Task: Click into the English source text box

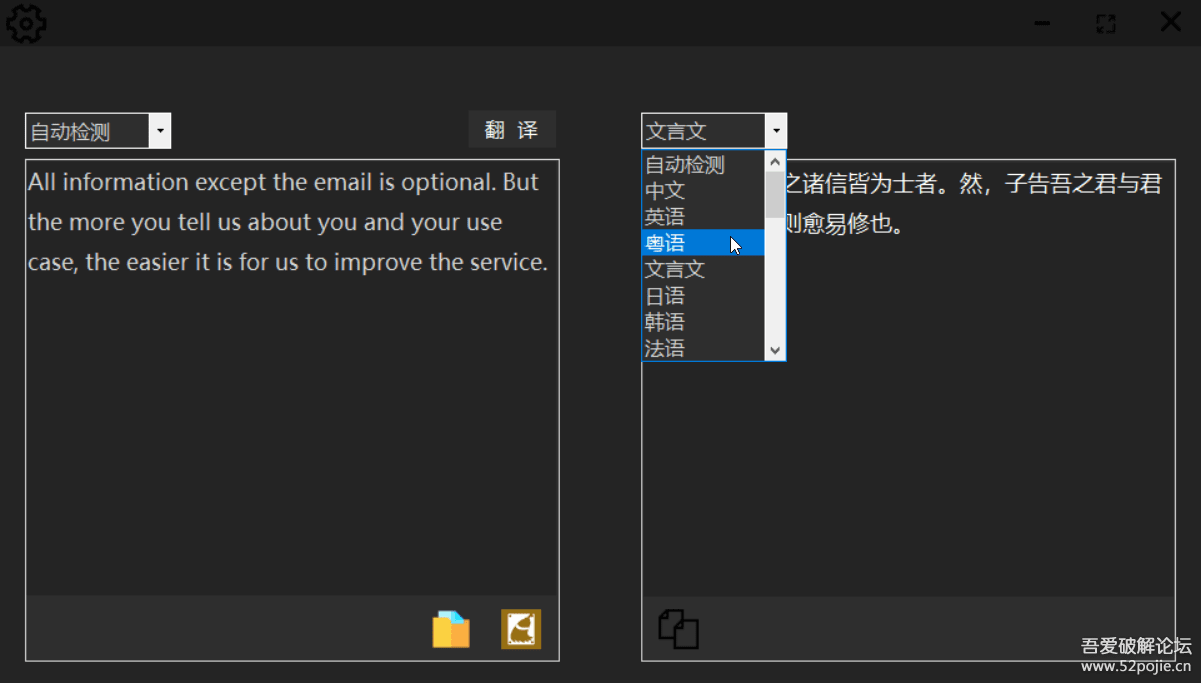Action: [290, 400]
